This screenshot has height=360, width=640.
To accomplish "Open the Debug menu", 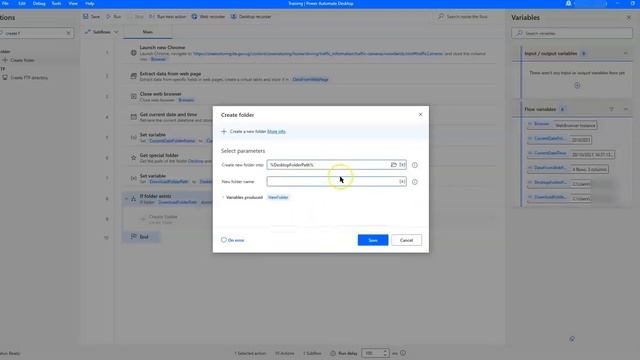I will [x=39, y=3].
